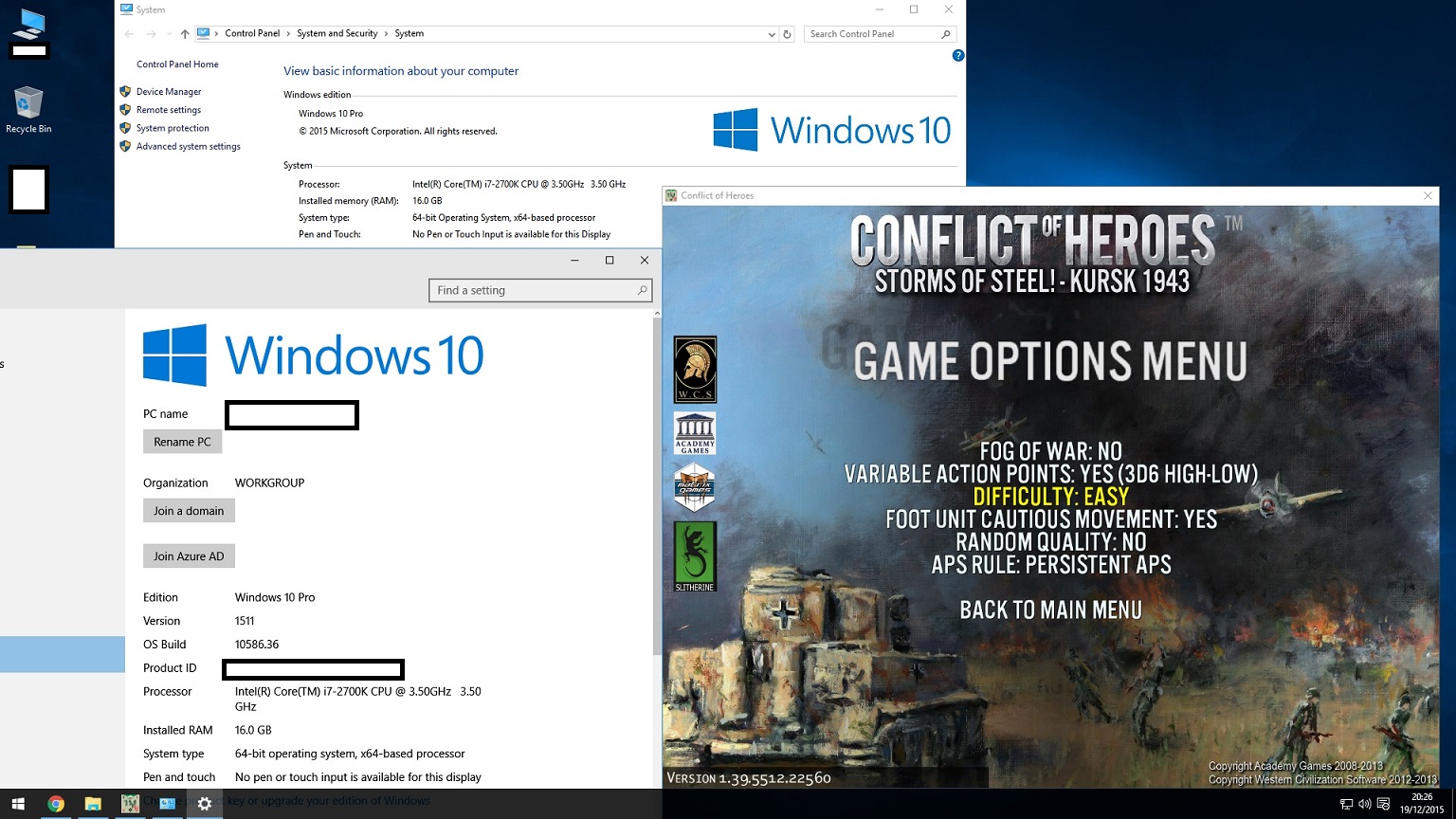Select the highlighted About sidebar item
The width and height of the screenshot is (1456, 819).
click(63, 654)
